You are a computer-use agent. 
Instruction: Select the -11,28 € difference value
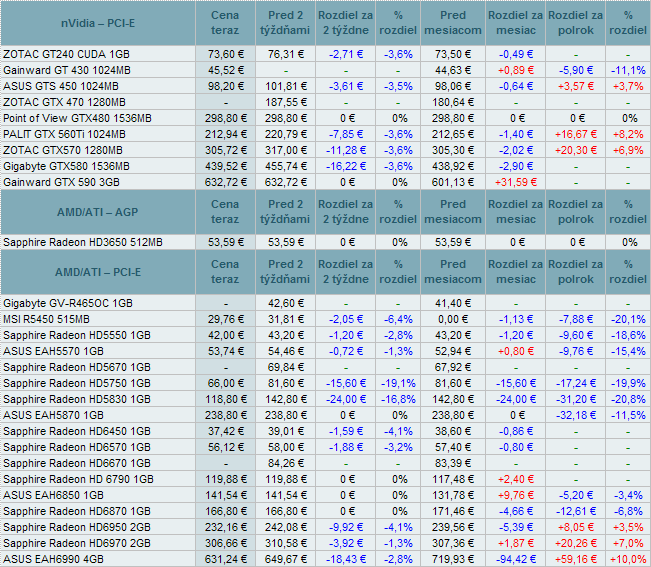point(346,150)
